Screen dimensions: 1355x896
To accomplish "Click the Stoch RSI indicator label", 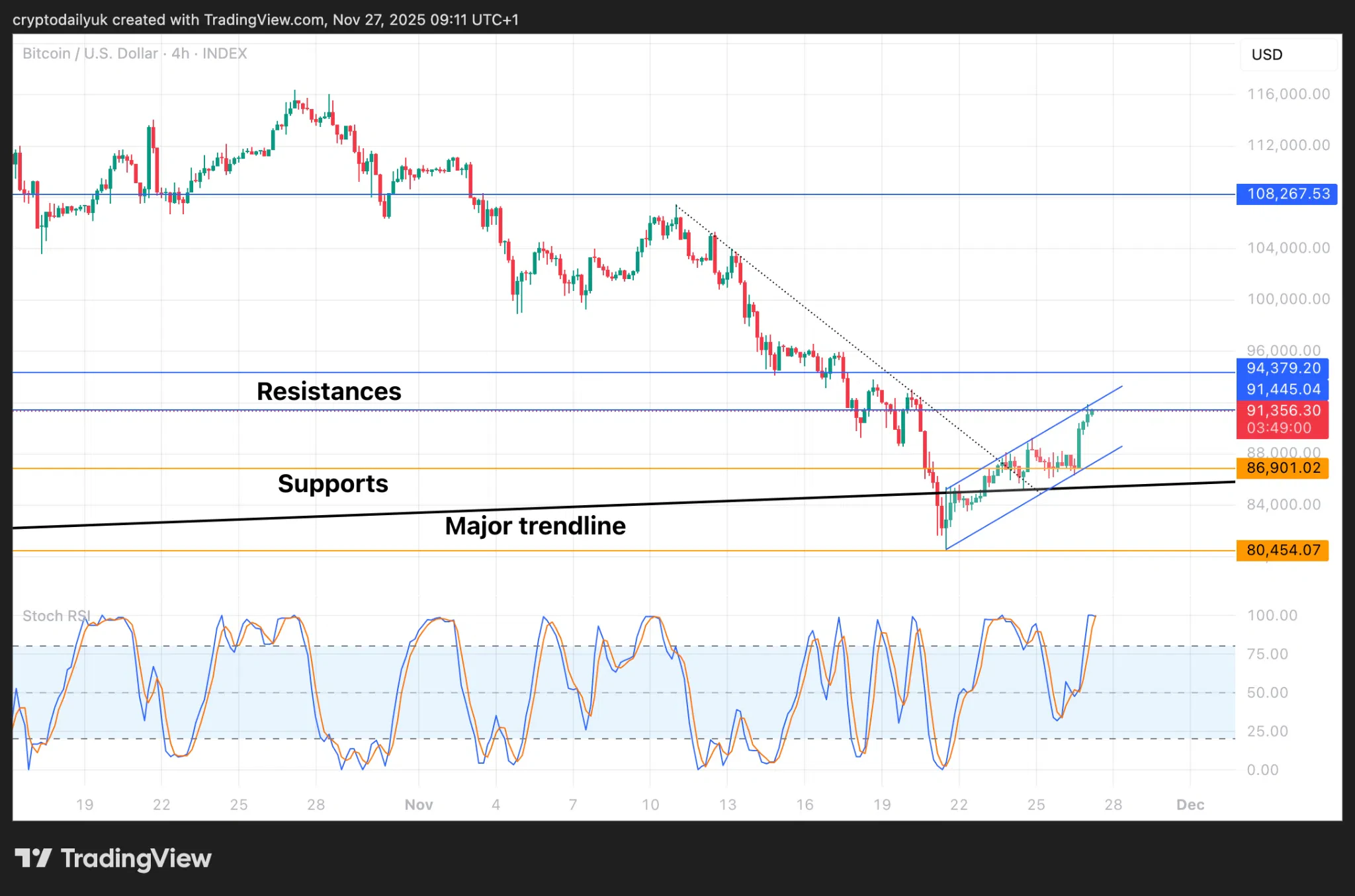I will [x=56, y=616].
